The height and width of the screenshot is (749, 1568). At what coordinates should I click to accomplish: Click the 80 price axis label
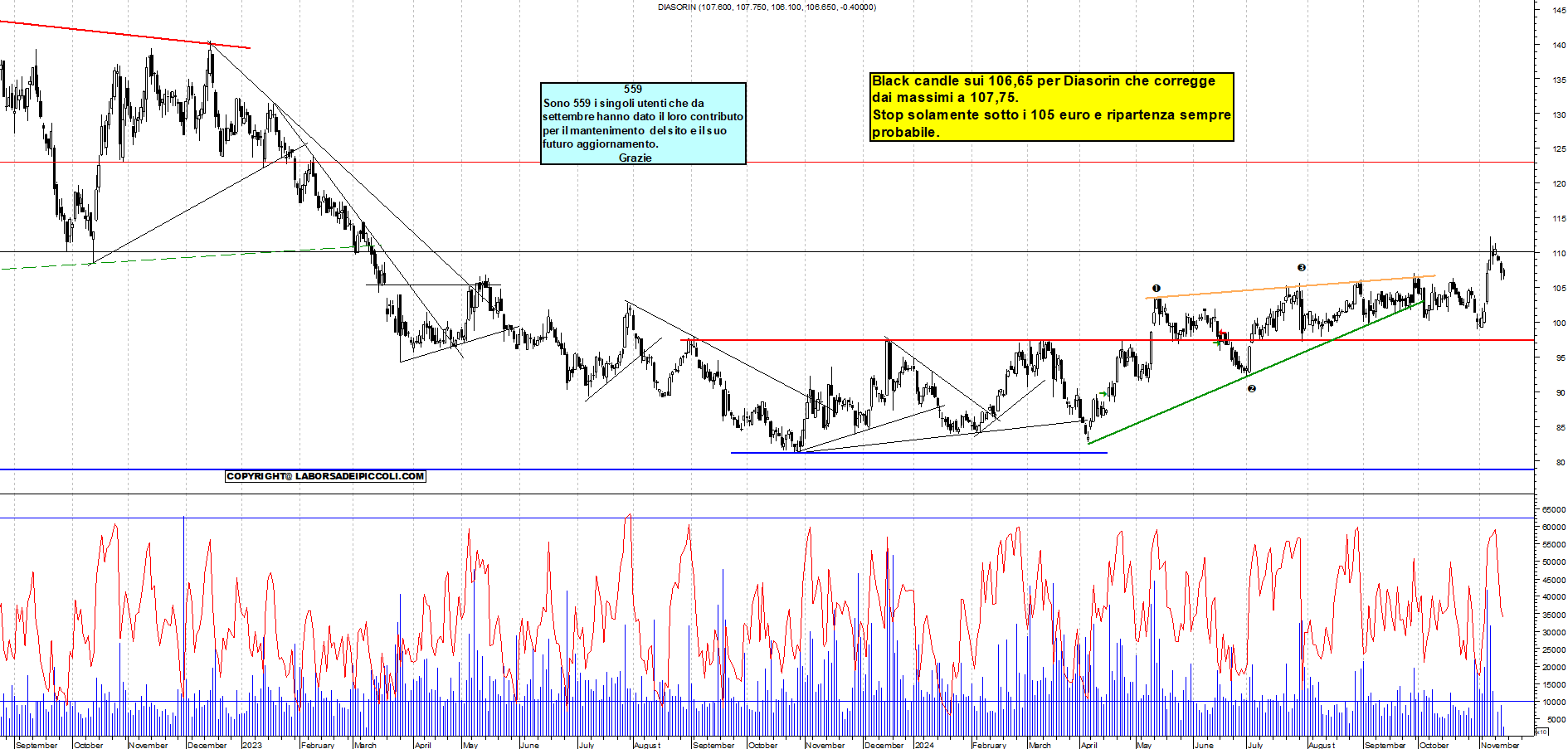[x=1561, y=463]
